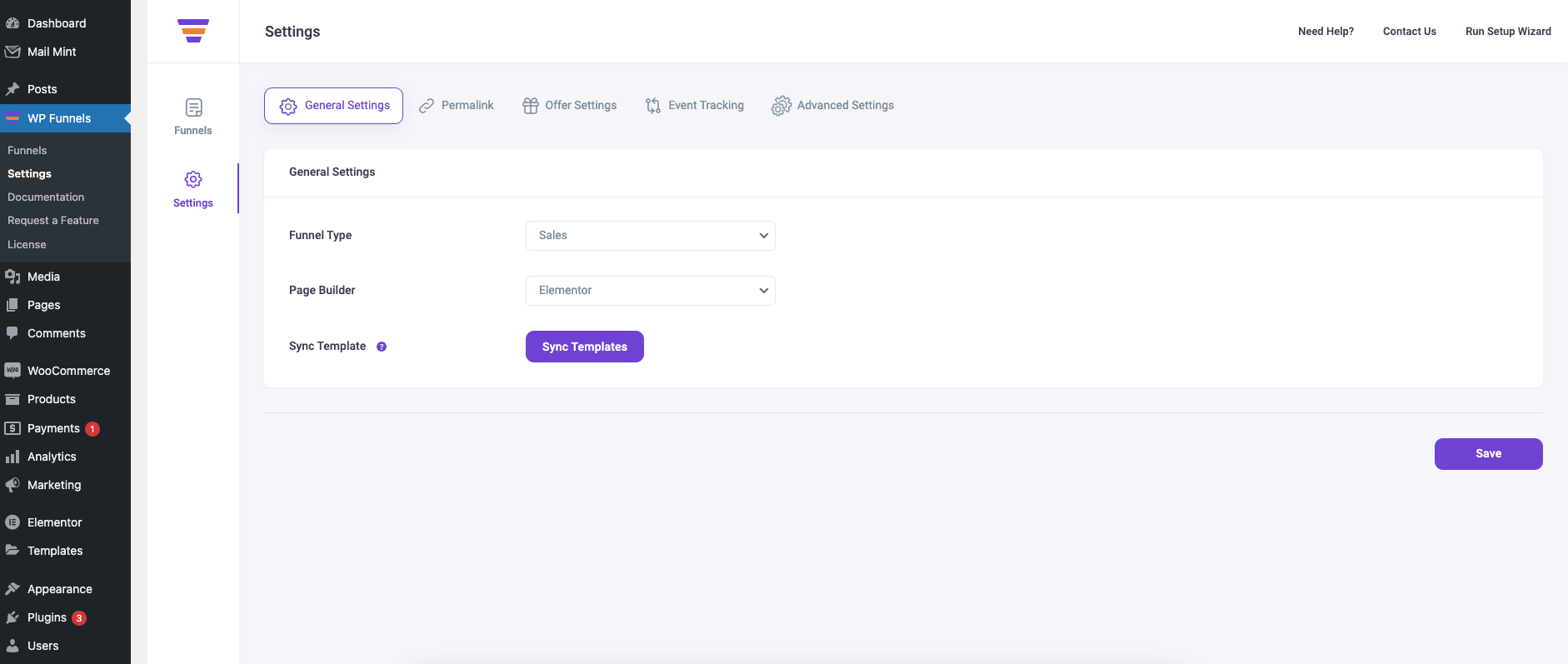Click the Page Builder label text
The image size is (1568, 664).
[322, 291]
